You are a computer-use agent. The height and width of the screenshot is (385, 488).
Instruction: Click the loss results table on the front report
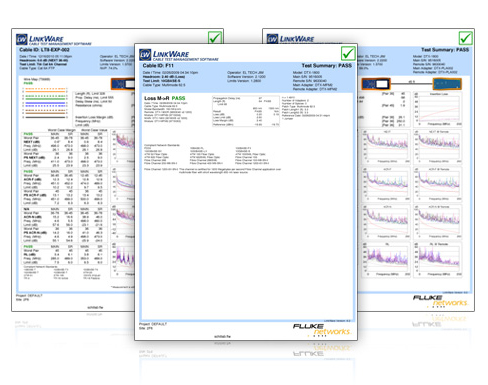pos(246,111)
